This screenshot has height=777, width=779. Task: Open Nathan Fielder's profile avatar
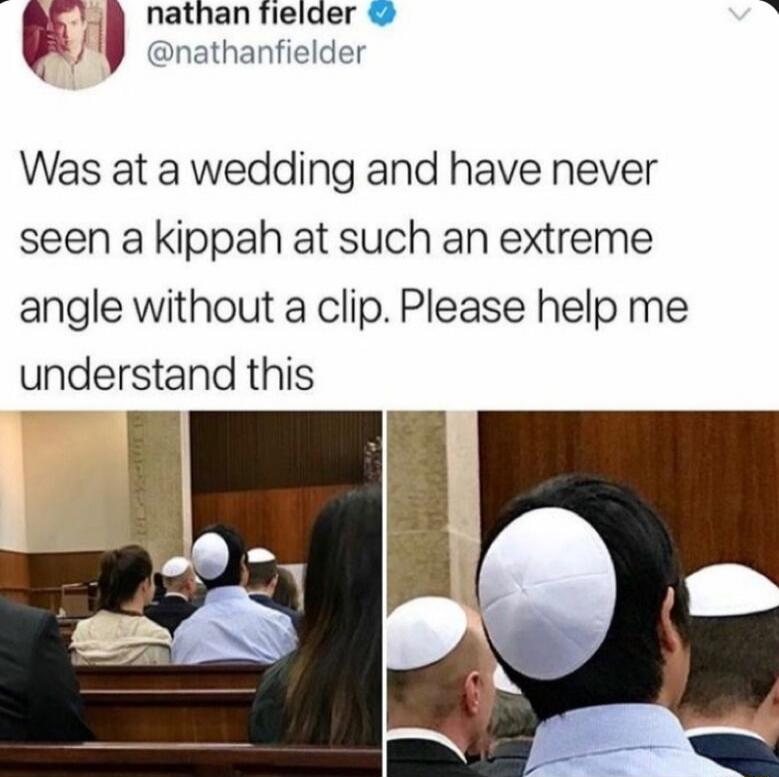pos(73,42)
